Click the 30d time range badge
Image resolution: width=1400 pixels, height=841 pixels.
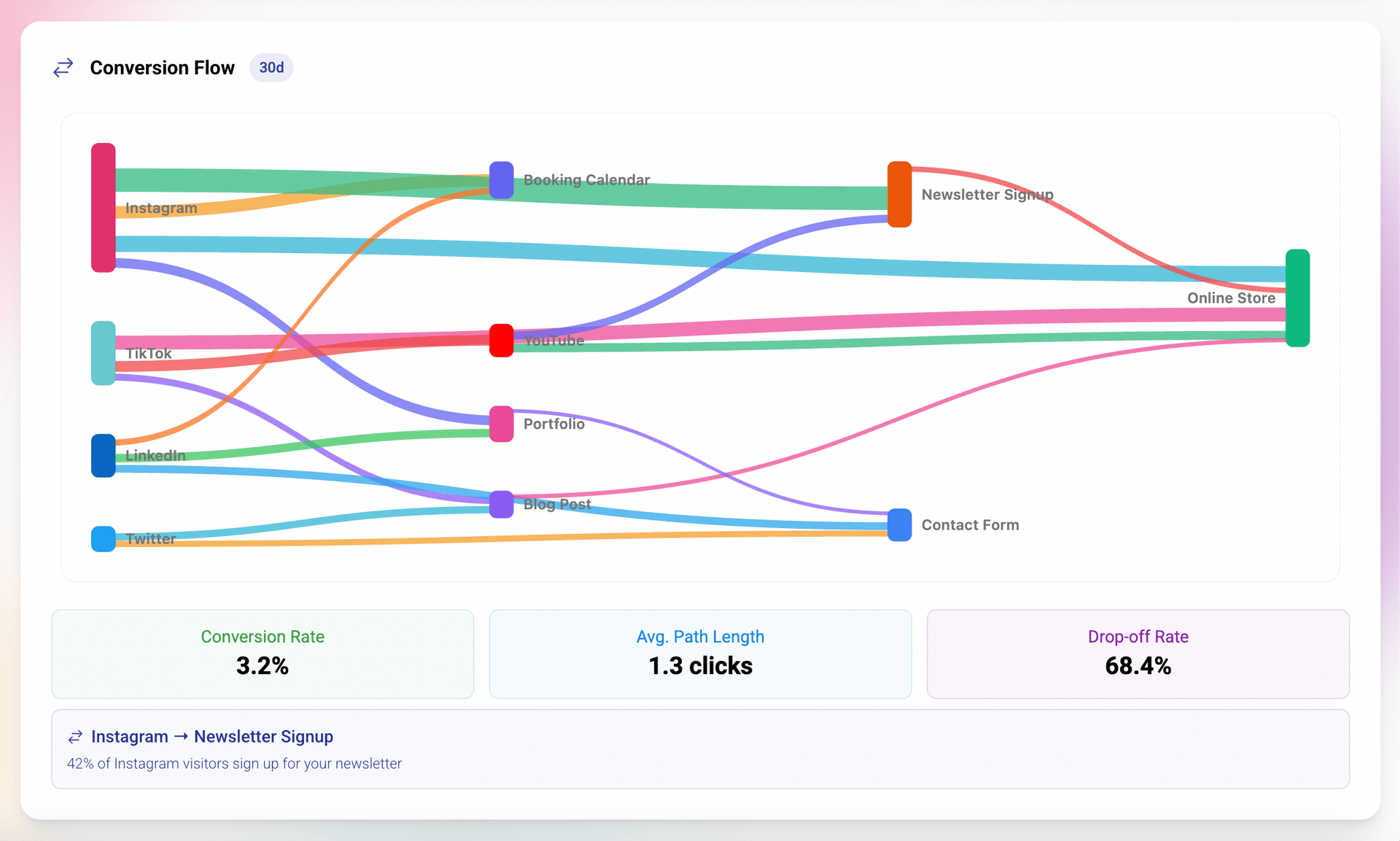click(x=271, y=68)
